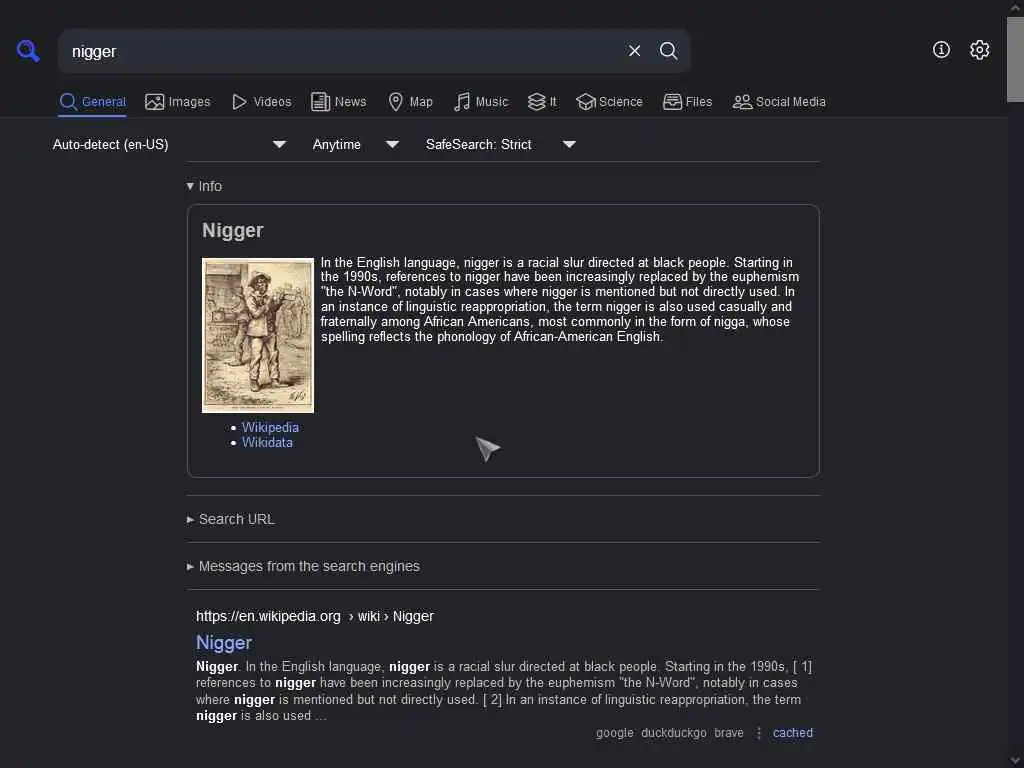
Task: Open the About info icon
Action: coord(941,50)
